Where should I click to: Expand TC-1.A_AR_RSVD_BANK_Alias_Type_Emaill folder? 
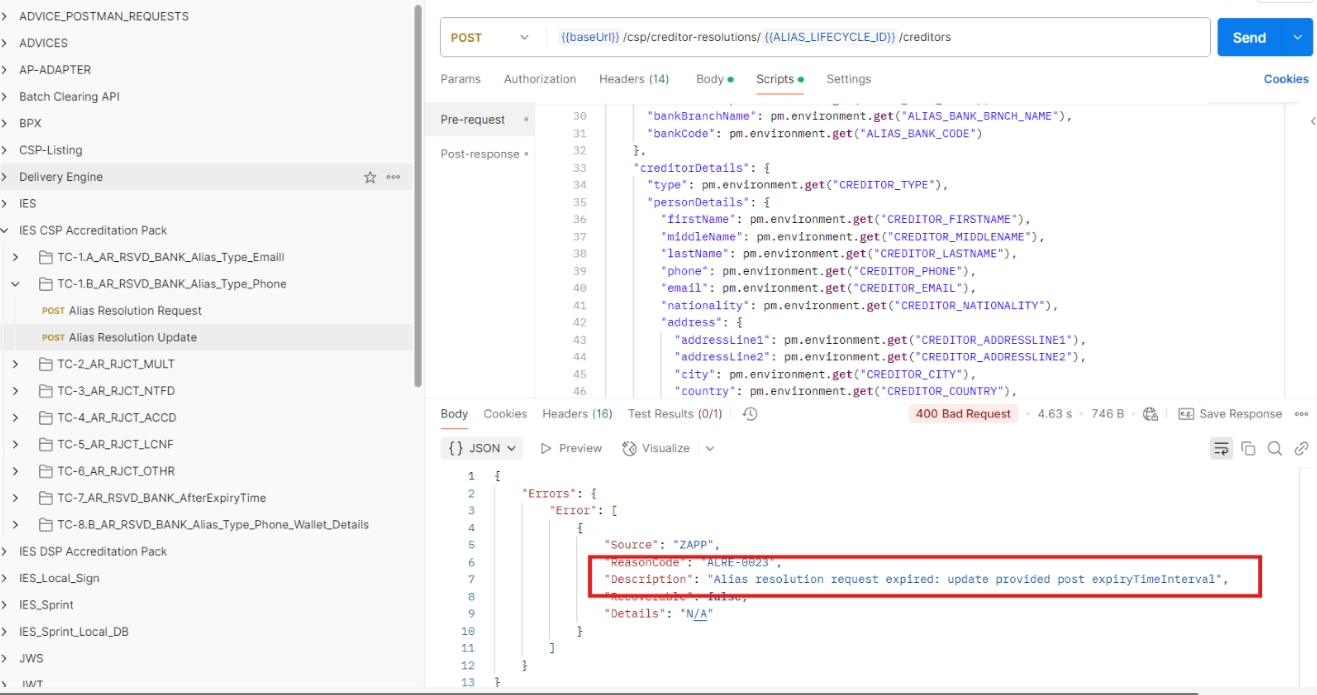tap(16, 257)
